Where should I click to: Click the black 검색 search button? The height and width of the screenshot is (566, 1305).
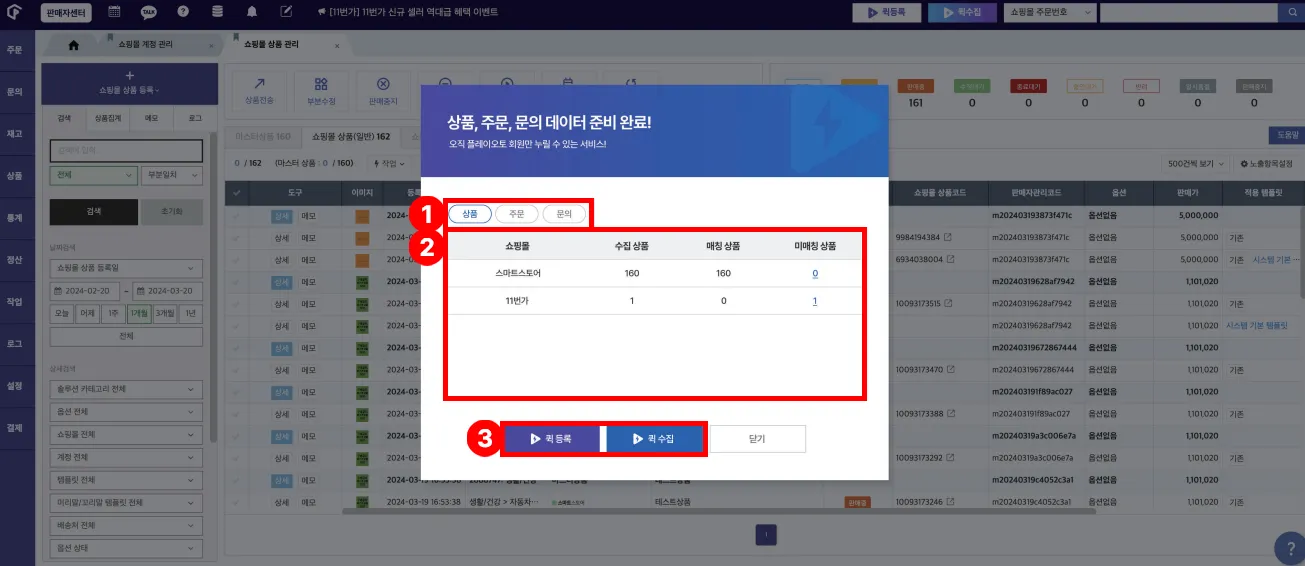94,212
